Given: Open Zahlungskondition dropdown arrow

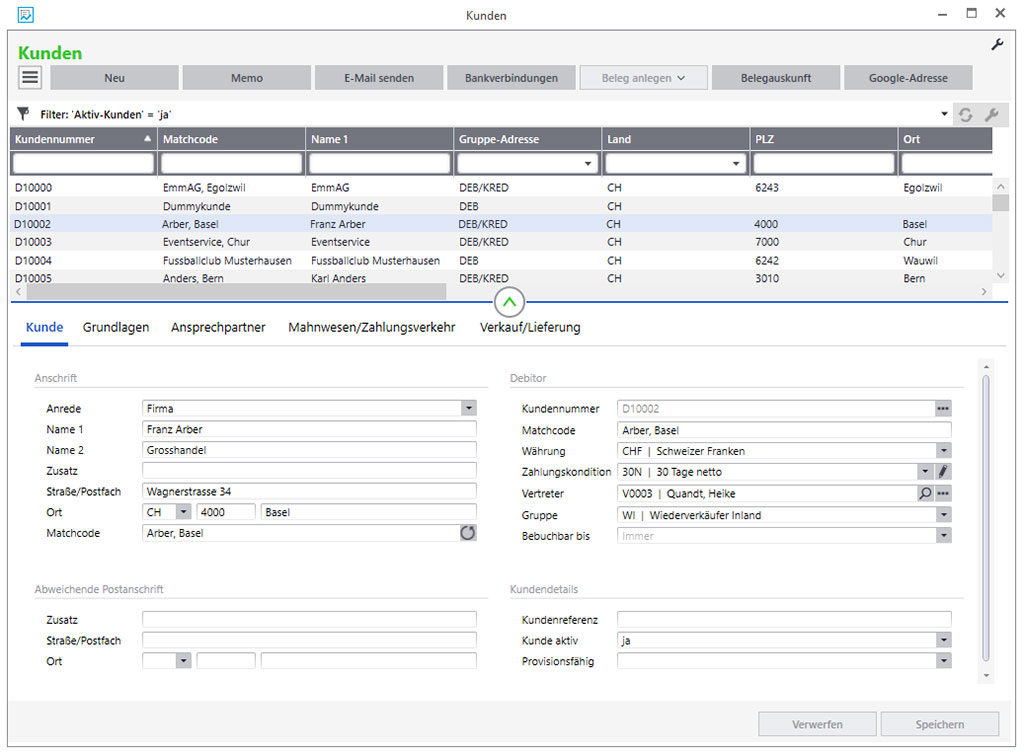Looking at the screenshot, I should (925, 472).
